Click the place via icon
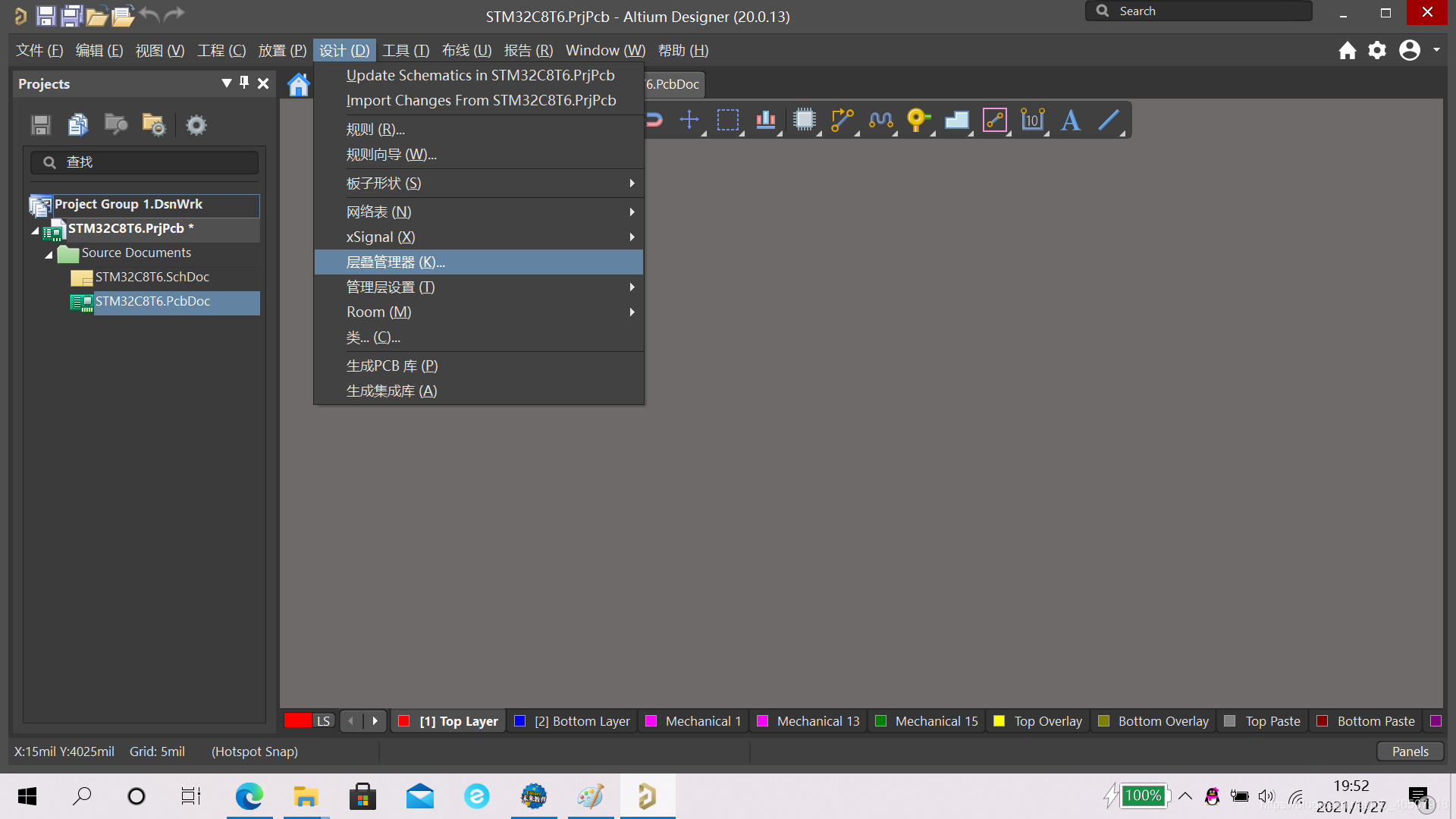1456x819 pixels. tap(918, 120)
